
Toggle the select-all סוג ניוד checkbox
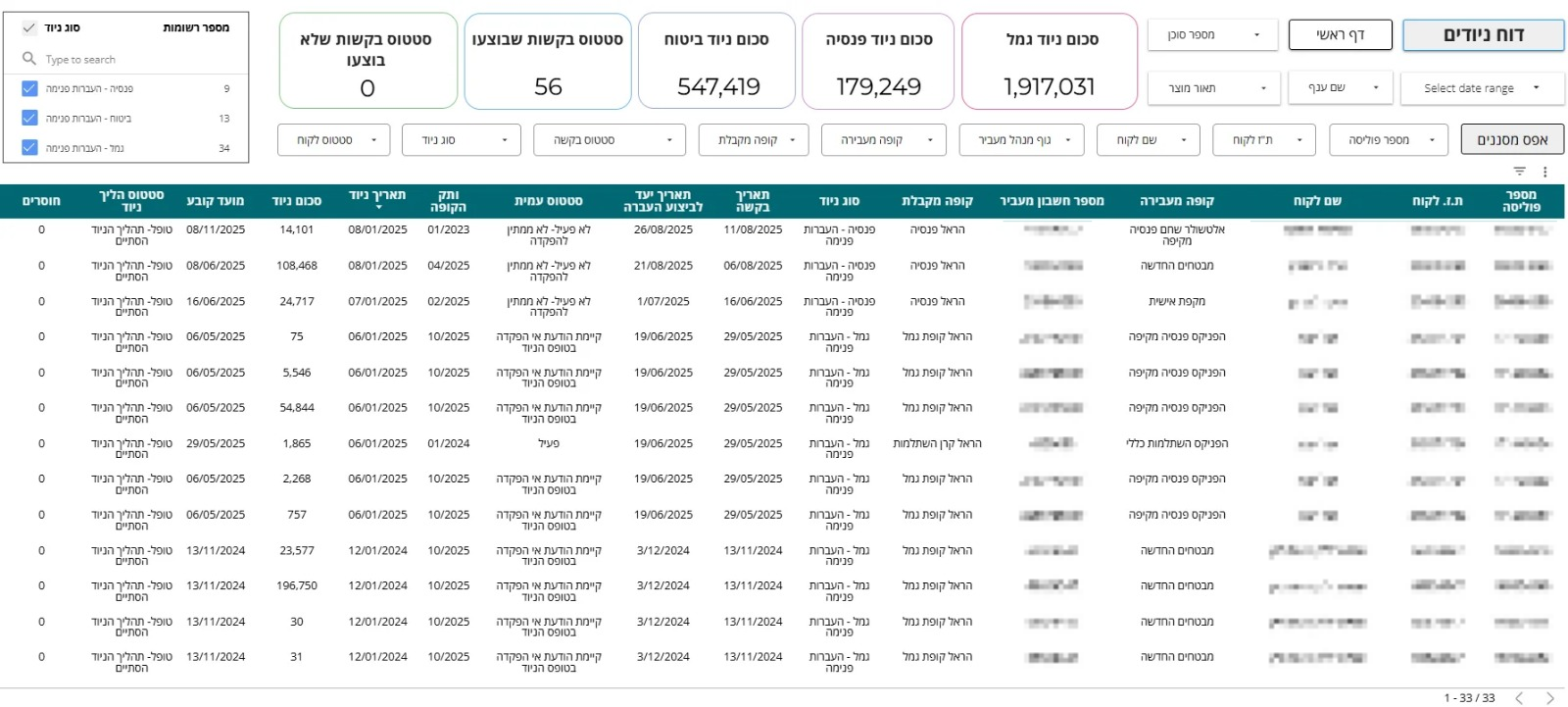[29, 28]
